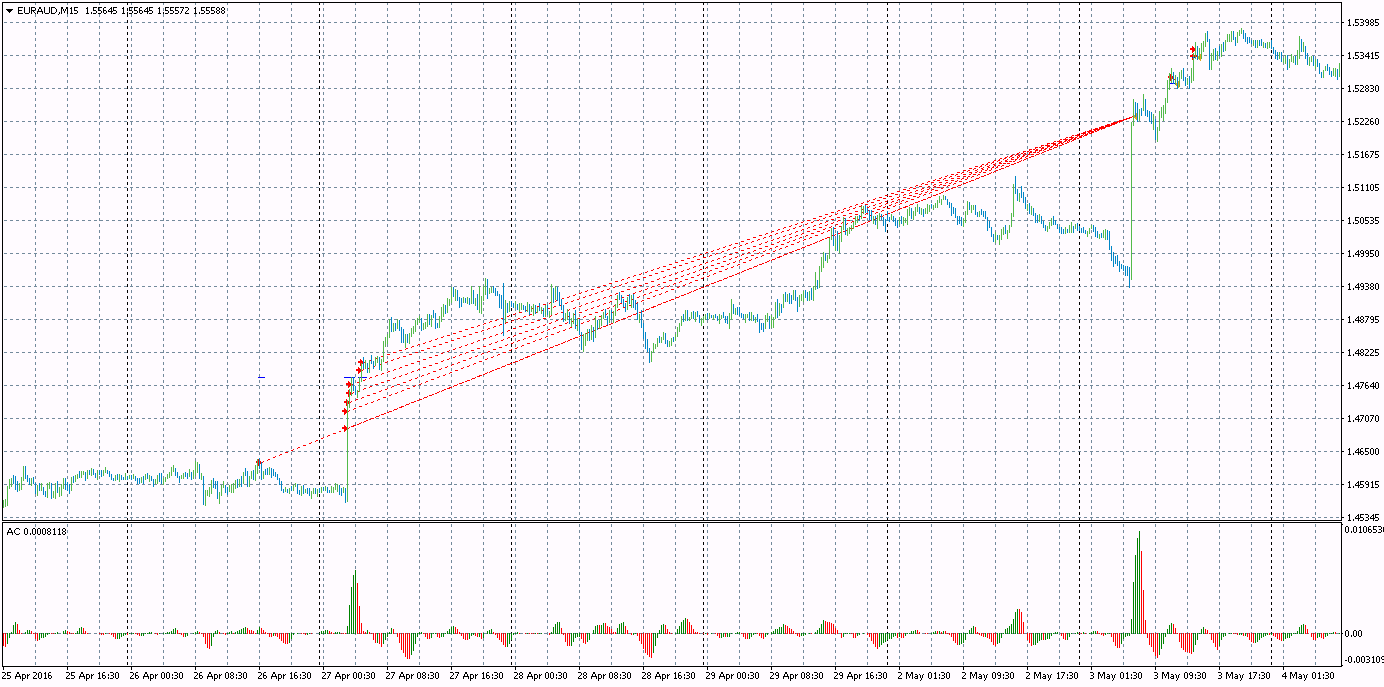Click the 4 May 01:30 time label

1308,676
